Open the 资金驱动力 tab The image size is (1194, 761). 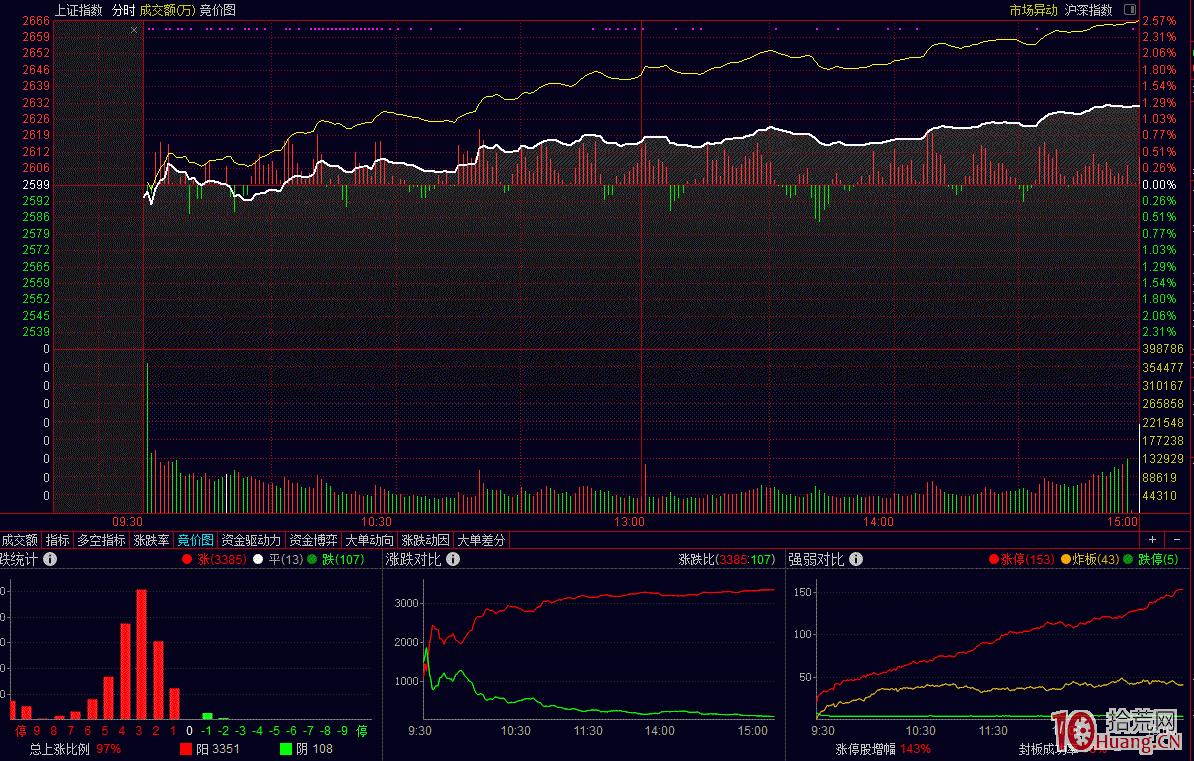(x=251, y=540)
